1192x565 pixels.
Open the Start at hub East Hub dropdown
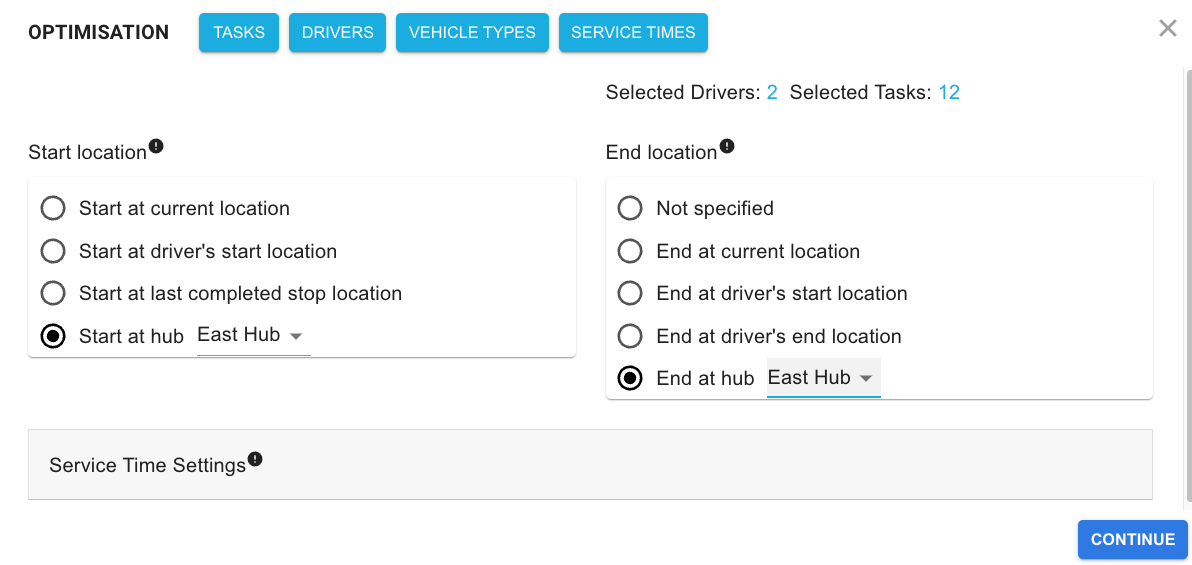pyautogui.click(x=253, y=336)
